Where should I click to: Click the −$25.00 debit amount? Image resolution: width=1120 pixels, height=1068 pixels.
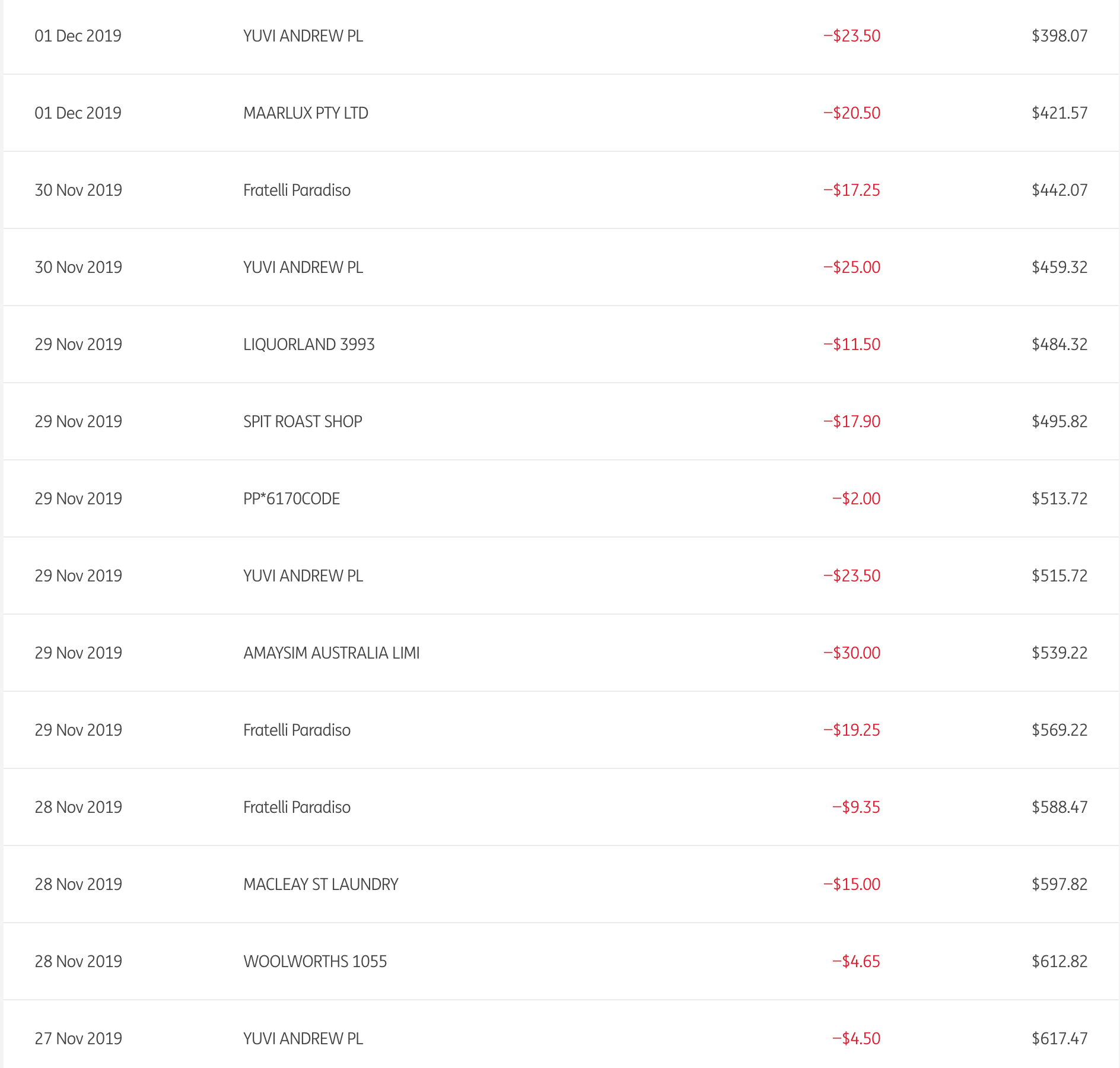[851, 267]
